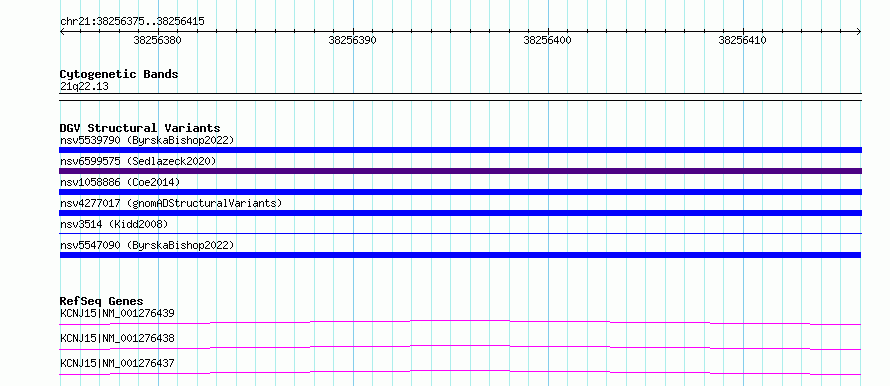890x386 pixels.
Task: Click the purple bar for nsv6599575
Action: coord(460,171)
